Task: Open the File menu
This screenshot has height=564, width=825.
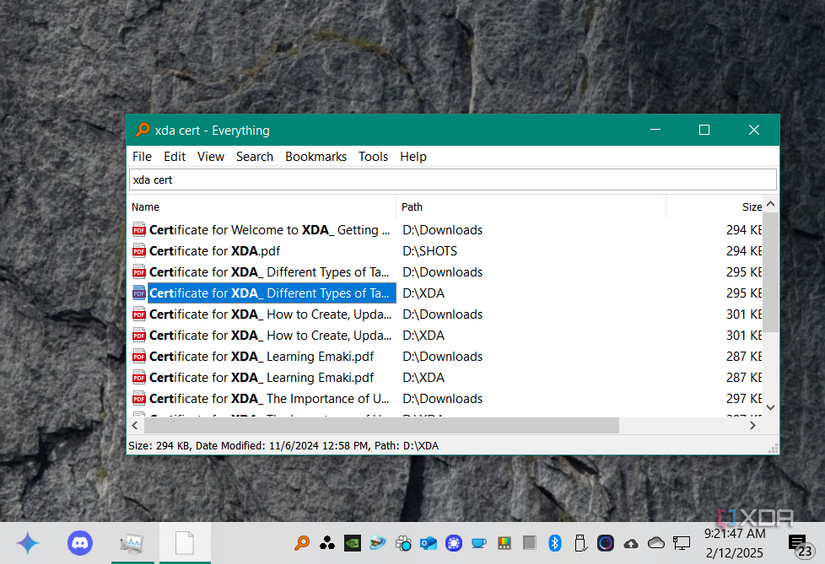Action: 142,157
